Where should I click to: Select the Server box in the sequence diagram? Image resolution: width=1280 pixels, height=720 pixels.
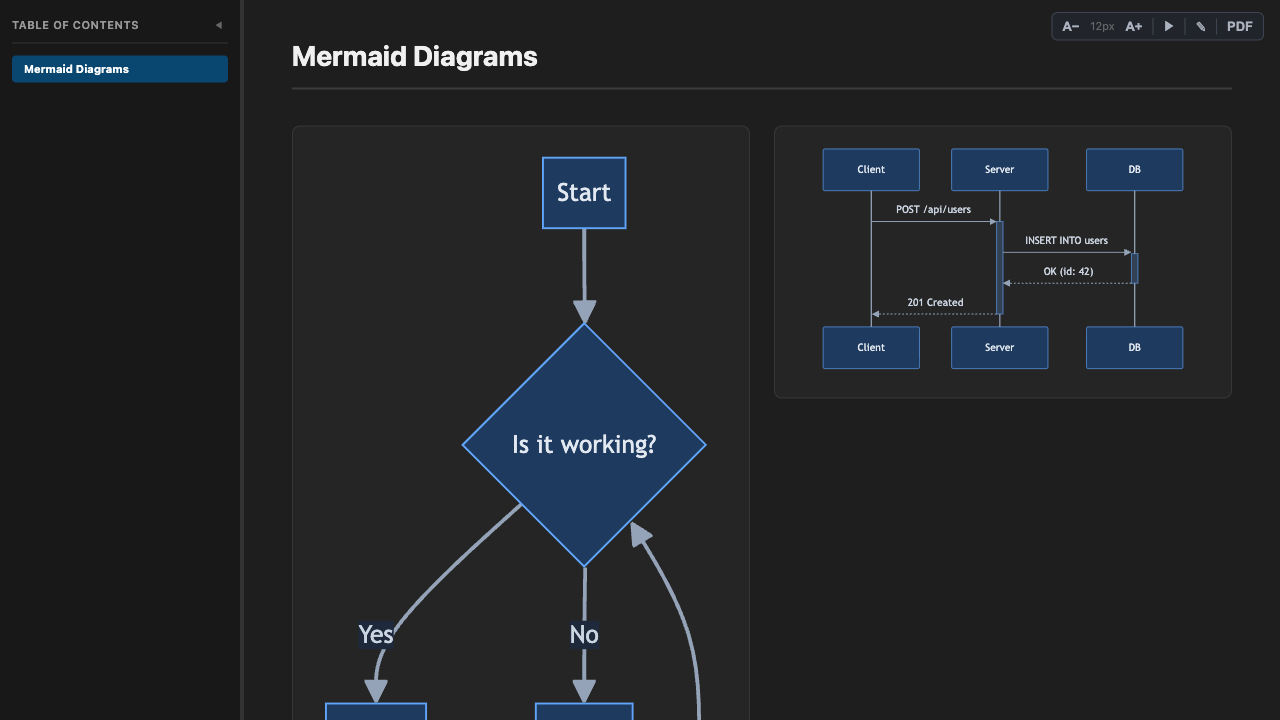tap(999, 169)
